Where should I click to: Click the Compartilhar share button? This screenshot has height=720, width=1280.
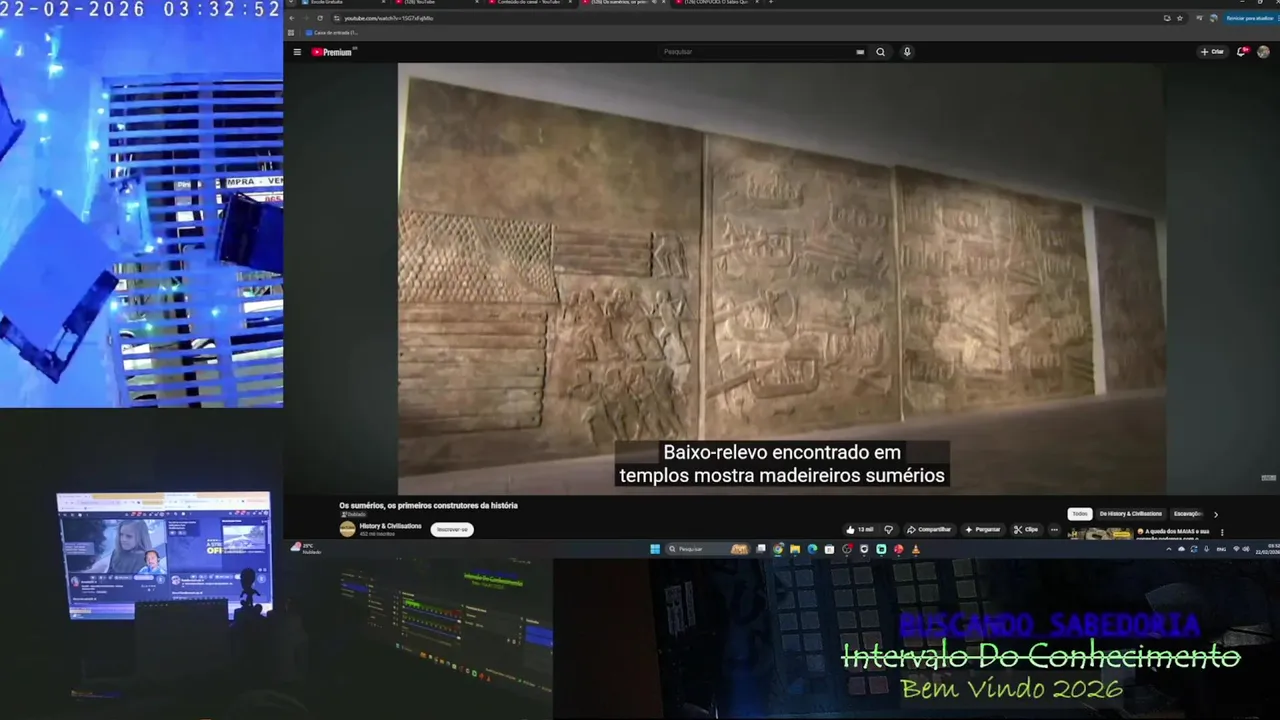tap(929, 529)
